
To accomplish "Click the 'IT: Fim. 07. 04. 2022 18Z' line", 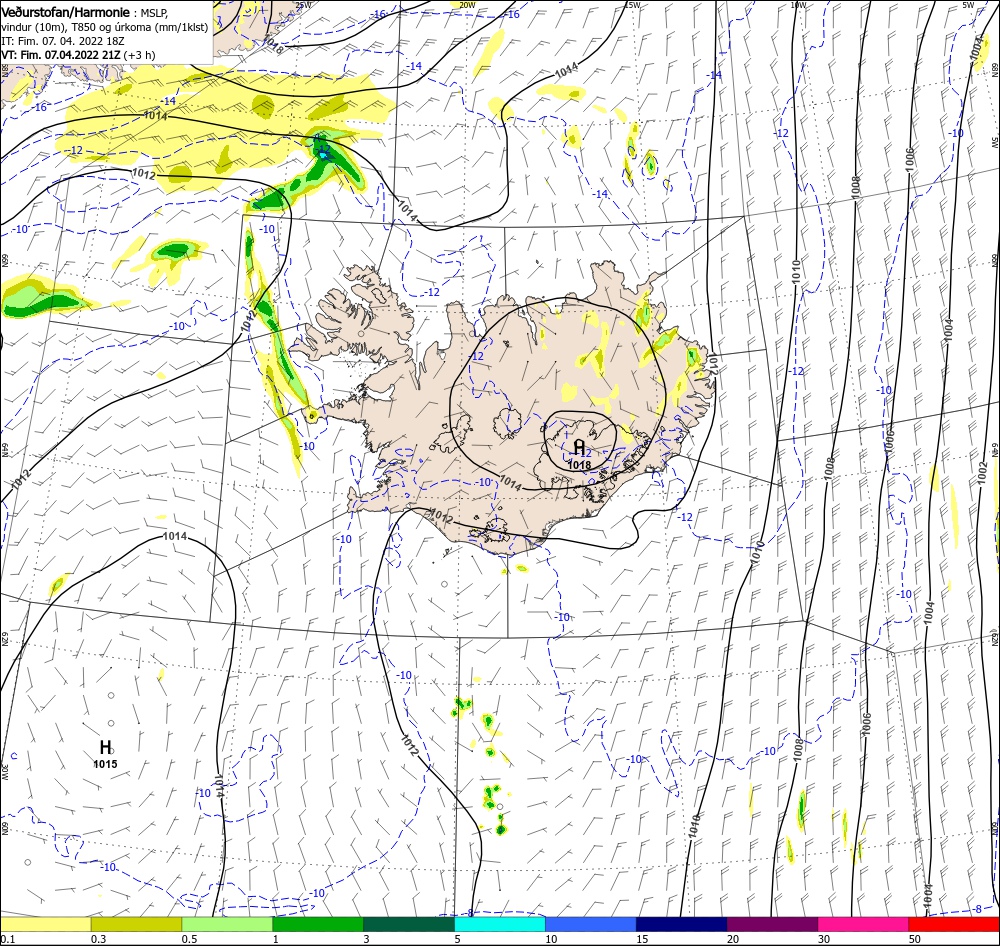I will click(x=62, y=41).
